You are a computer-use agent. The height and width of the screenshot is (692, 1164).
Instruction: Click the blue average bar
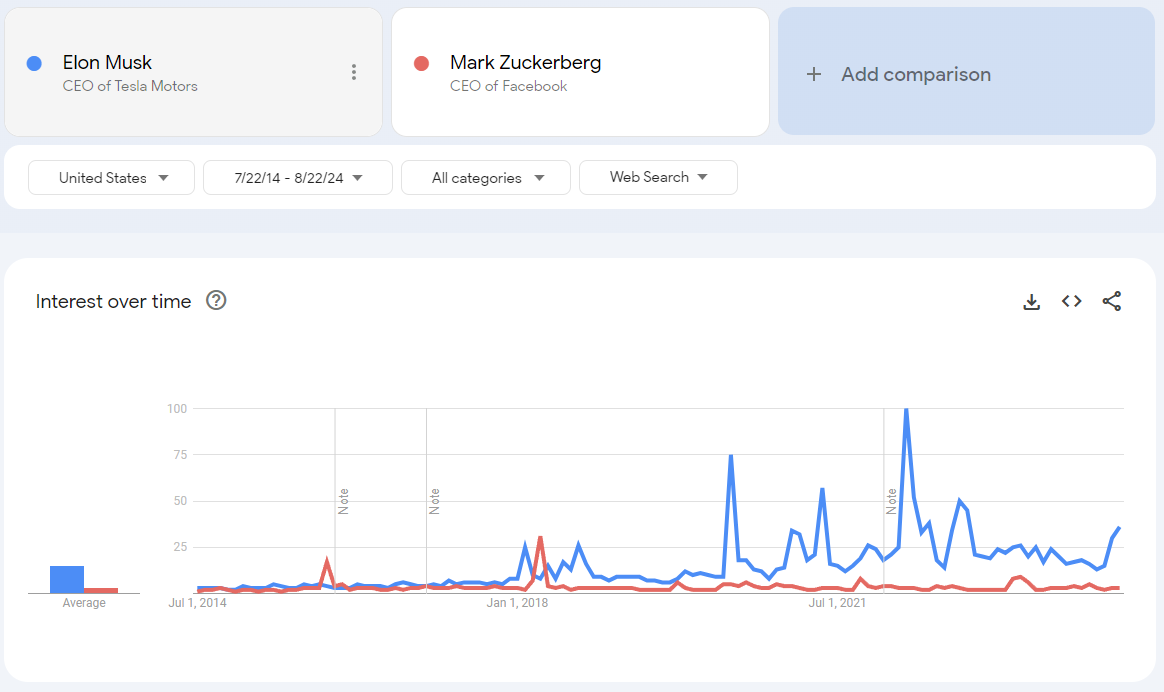[x=67, y=579]
